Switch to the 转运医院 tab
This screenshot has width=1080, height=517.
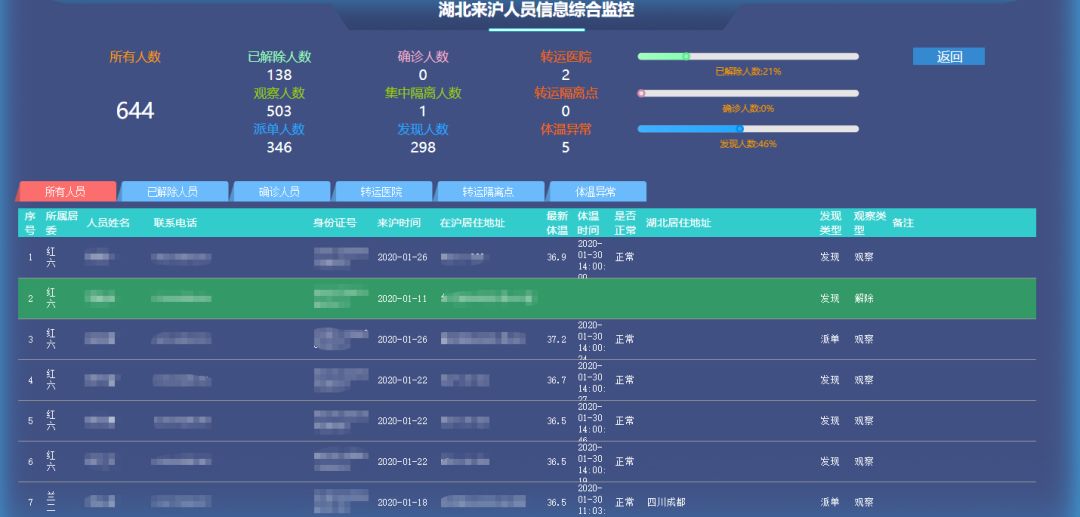tap(382, 192)
